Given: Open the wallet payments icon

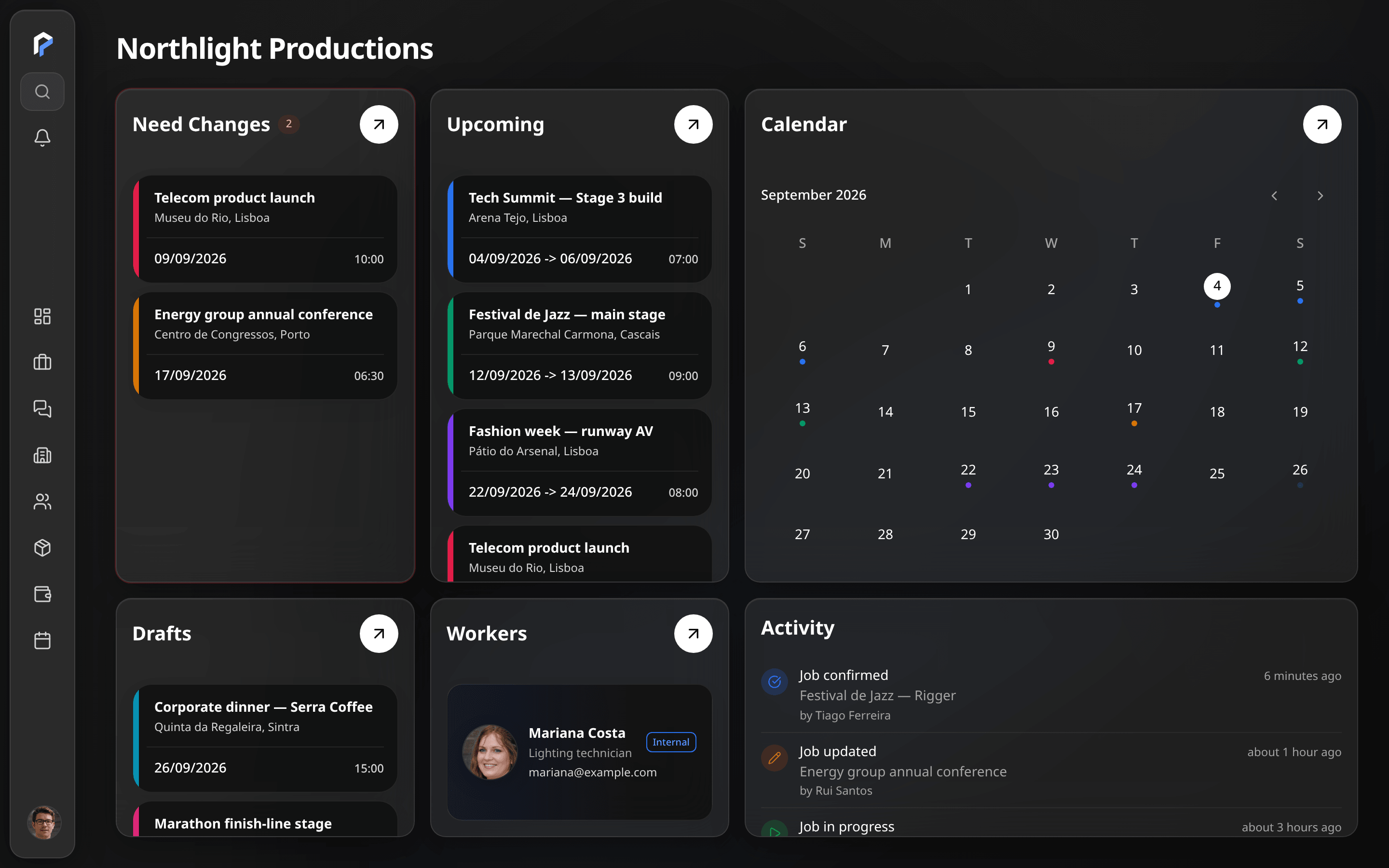Looking at the screenshot, I should 42,594.
